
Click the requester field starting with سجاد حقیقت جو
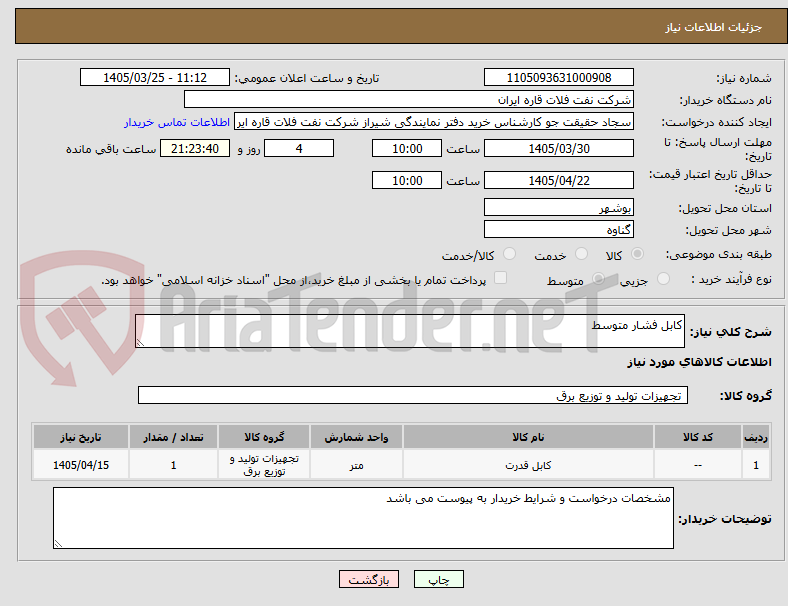click(x=434, y=122)
